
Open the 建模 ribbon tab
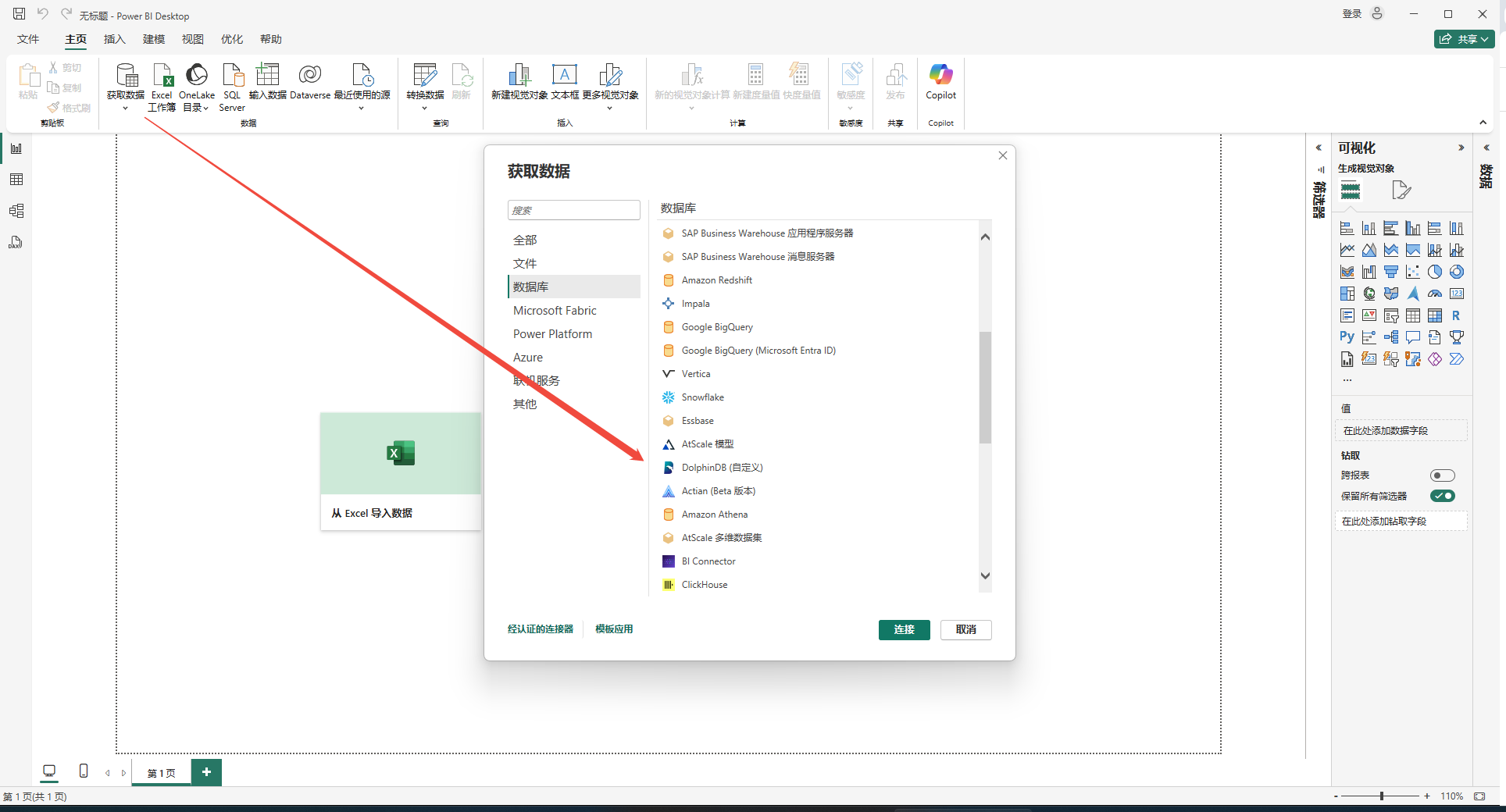click(154, 39)
